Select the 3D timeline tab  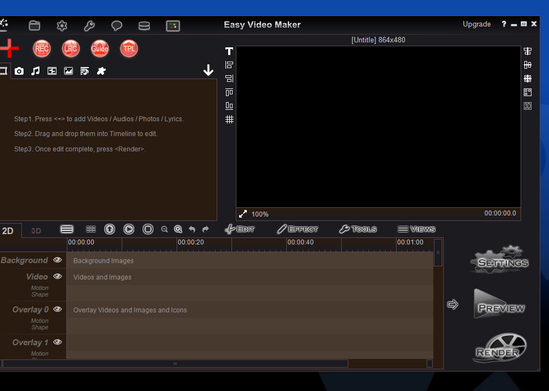[36, 231]
